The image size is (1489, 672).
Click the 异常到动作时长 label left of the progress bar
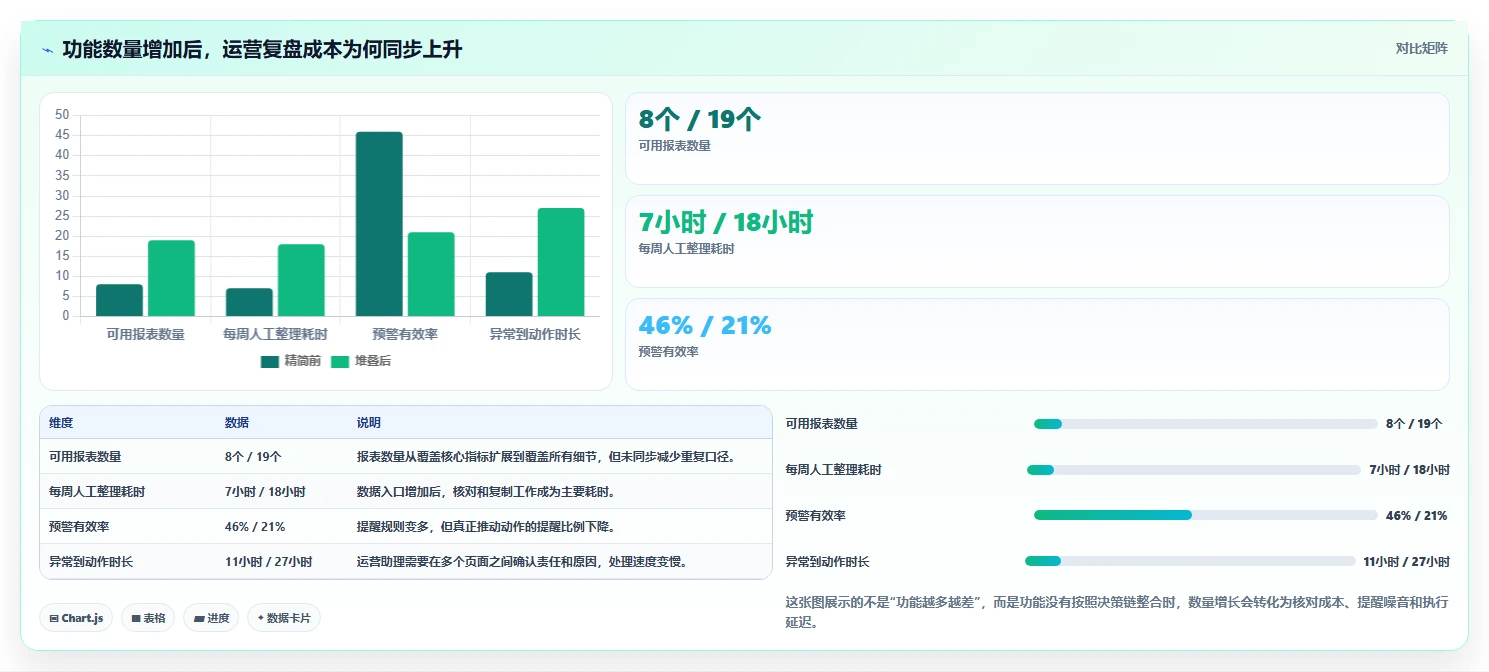pos(828,562)
